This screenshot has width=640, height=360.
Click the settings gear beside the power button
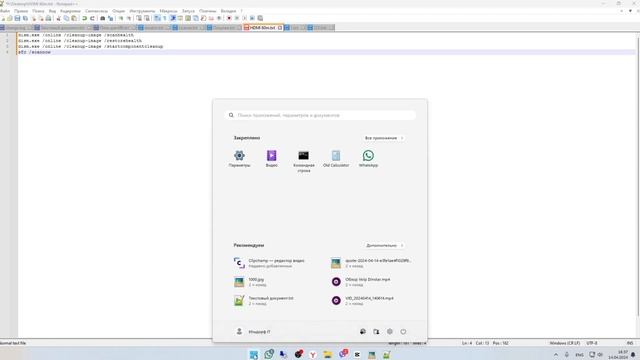coord(390,332)
